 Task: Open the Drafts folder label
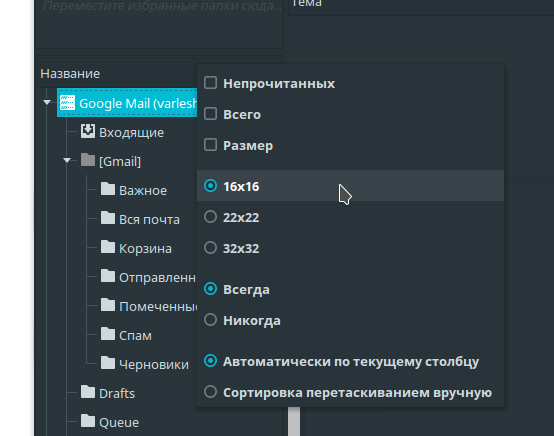[117, 393]
